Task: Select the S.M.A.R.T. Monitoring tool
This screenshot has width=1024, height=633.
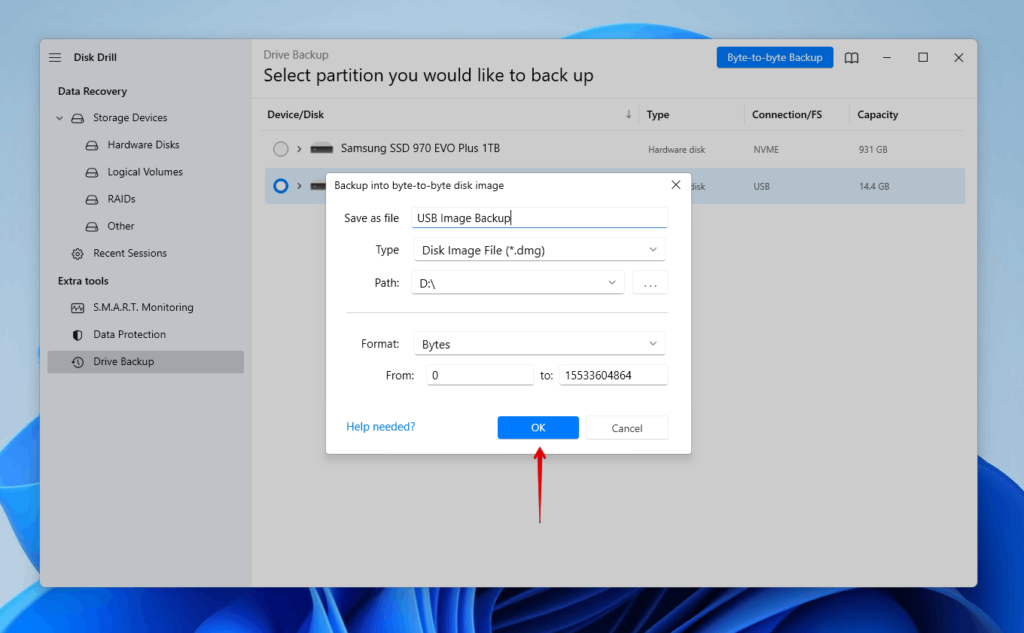Action: pos(130,307)
